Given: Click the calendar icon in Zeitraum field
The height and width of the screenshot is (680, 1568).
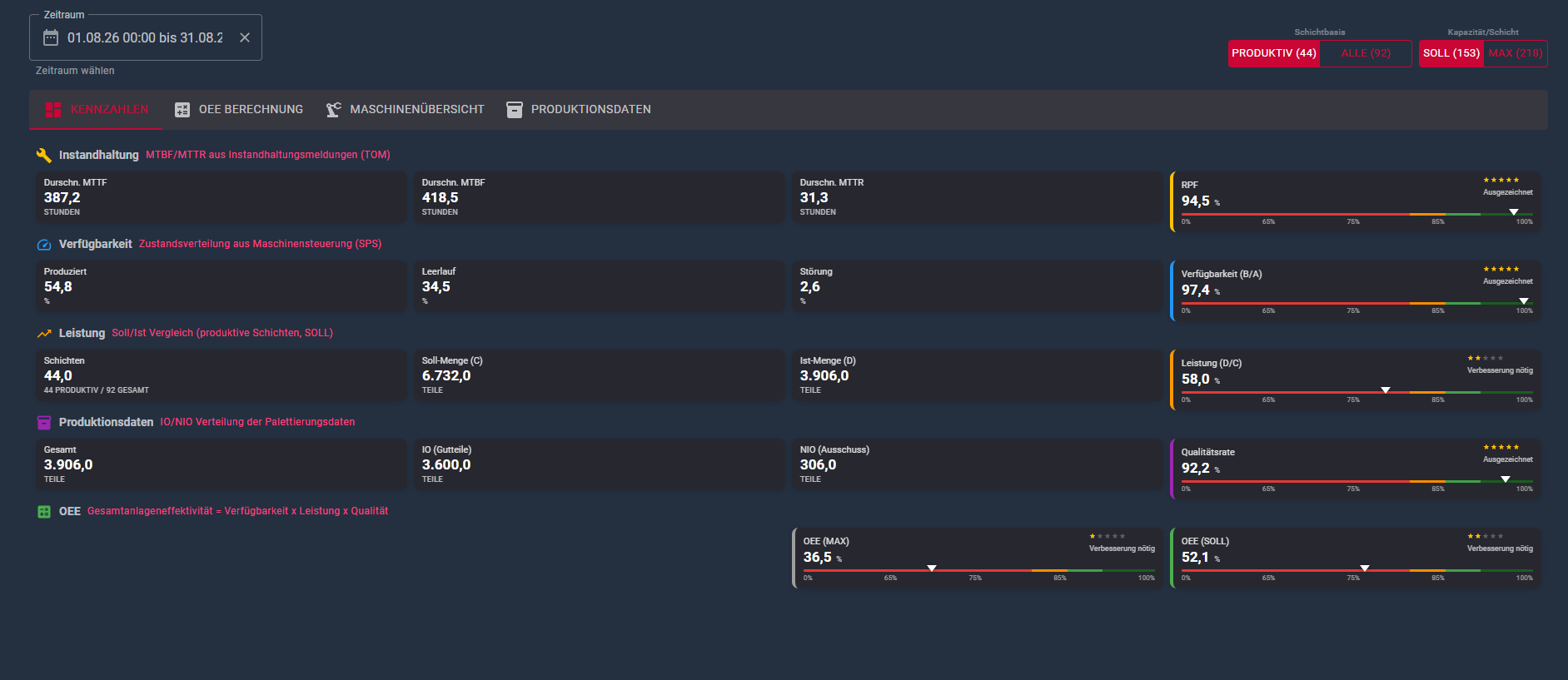Looking at the screenshot, I should (51, 37).
